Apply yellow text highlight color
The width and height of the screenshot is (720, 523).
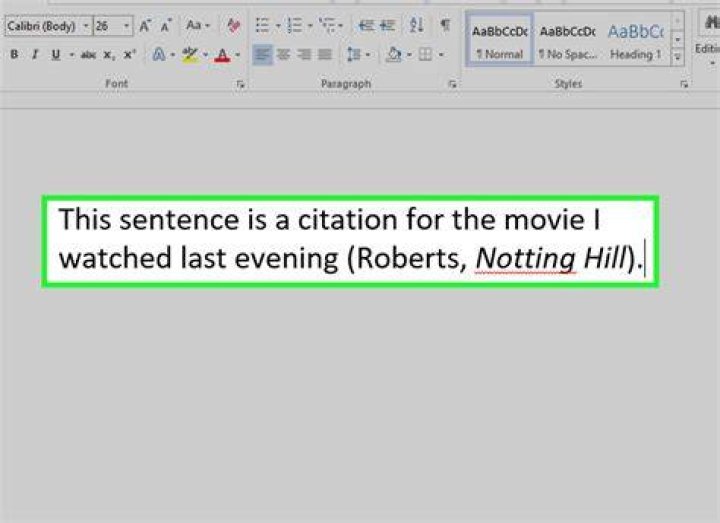coord(190,55)
